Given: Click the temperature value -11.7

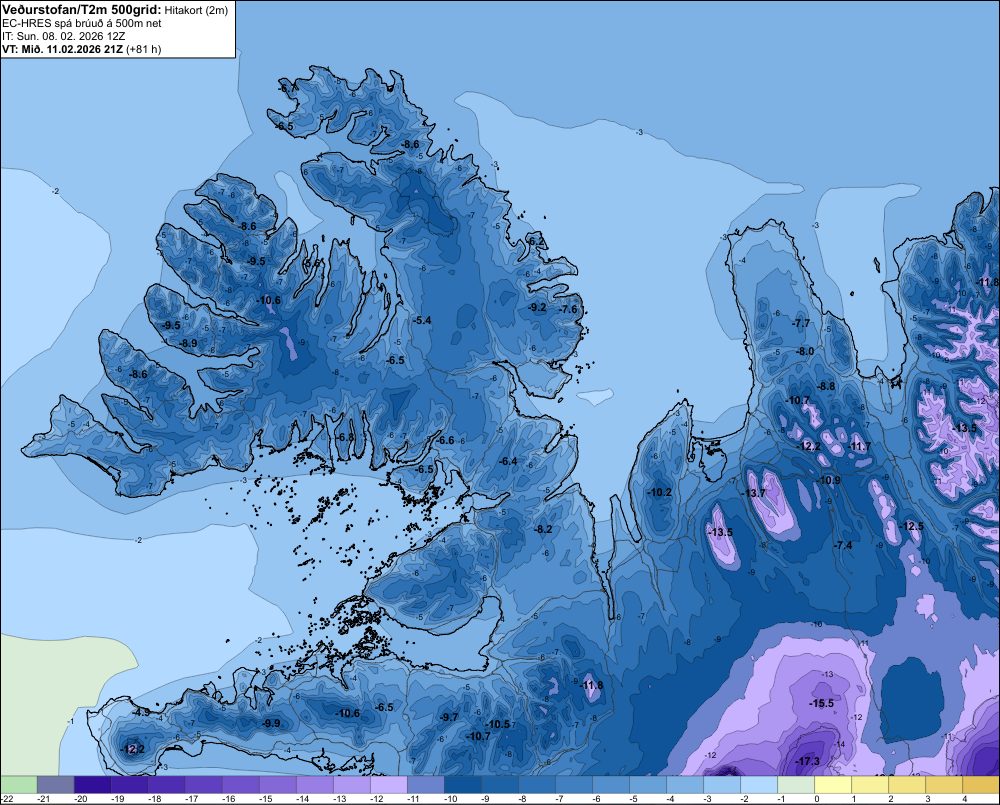Looking at the screenshot, I should coord(859,447).
